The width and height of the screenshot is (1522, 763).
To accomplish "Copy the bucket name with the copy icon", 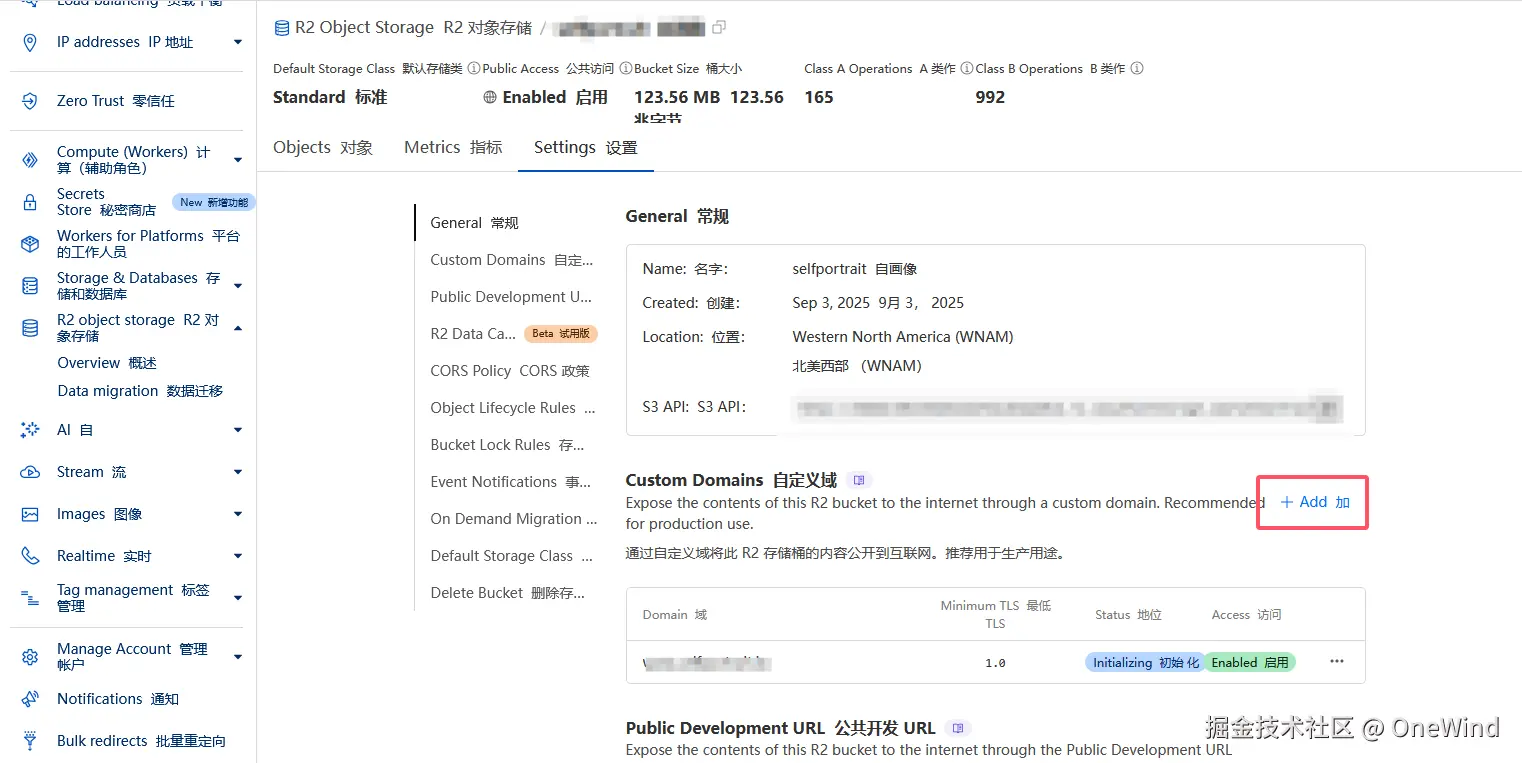I will click(719, 27).
